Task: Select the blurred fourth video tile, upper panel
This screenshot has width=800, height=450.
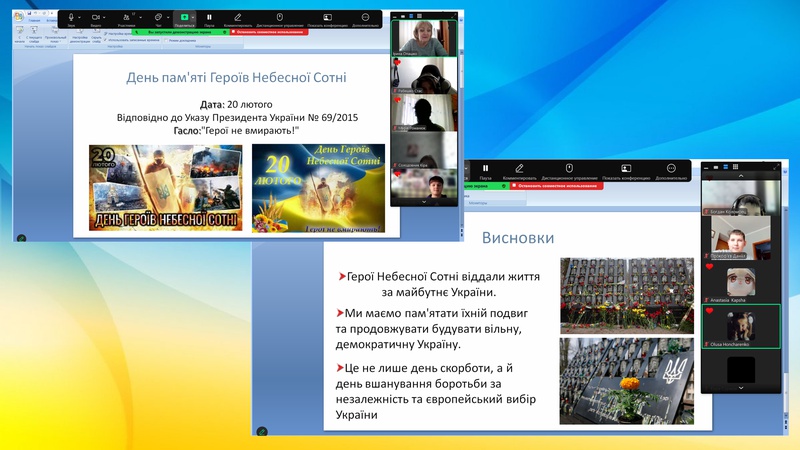Action: click(423, 150)
